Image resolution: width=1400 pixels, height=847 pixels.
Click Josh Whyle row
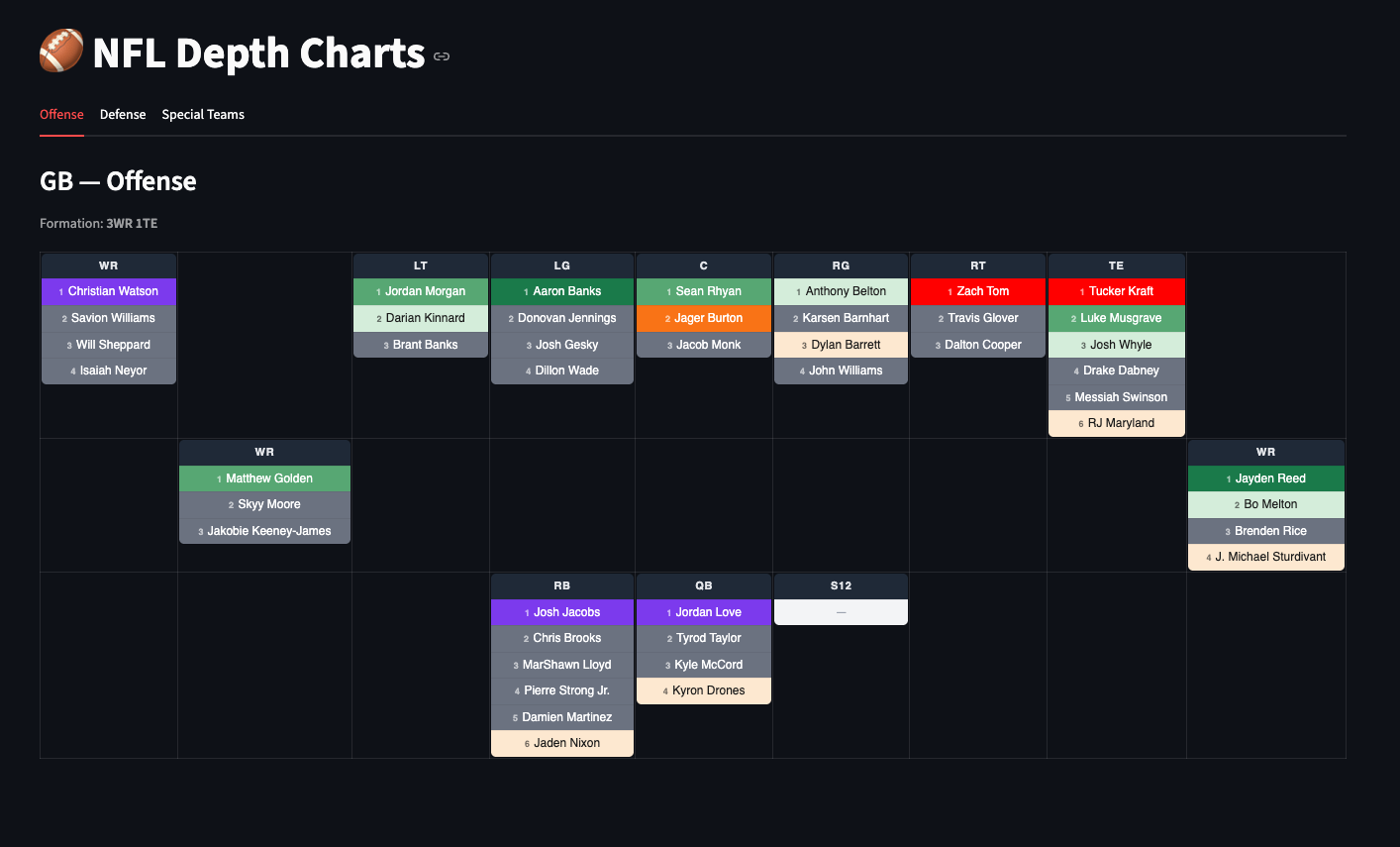point(1117,345)
